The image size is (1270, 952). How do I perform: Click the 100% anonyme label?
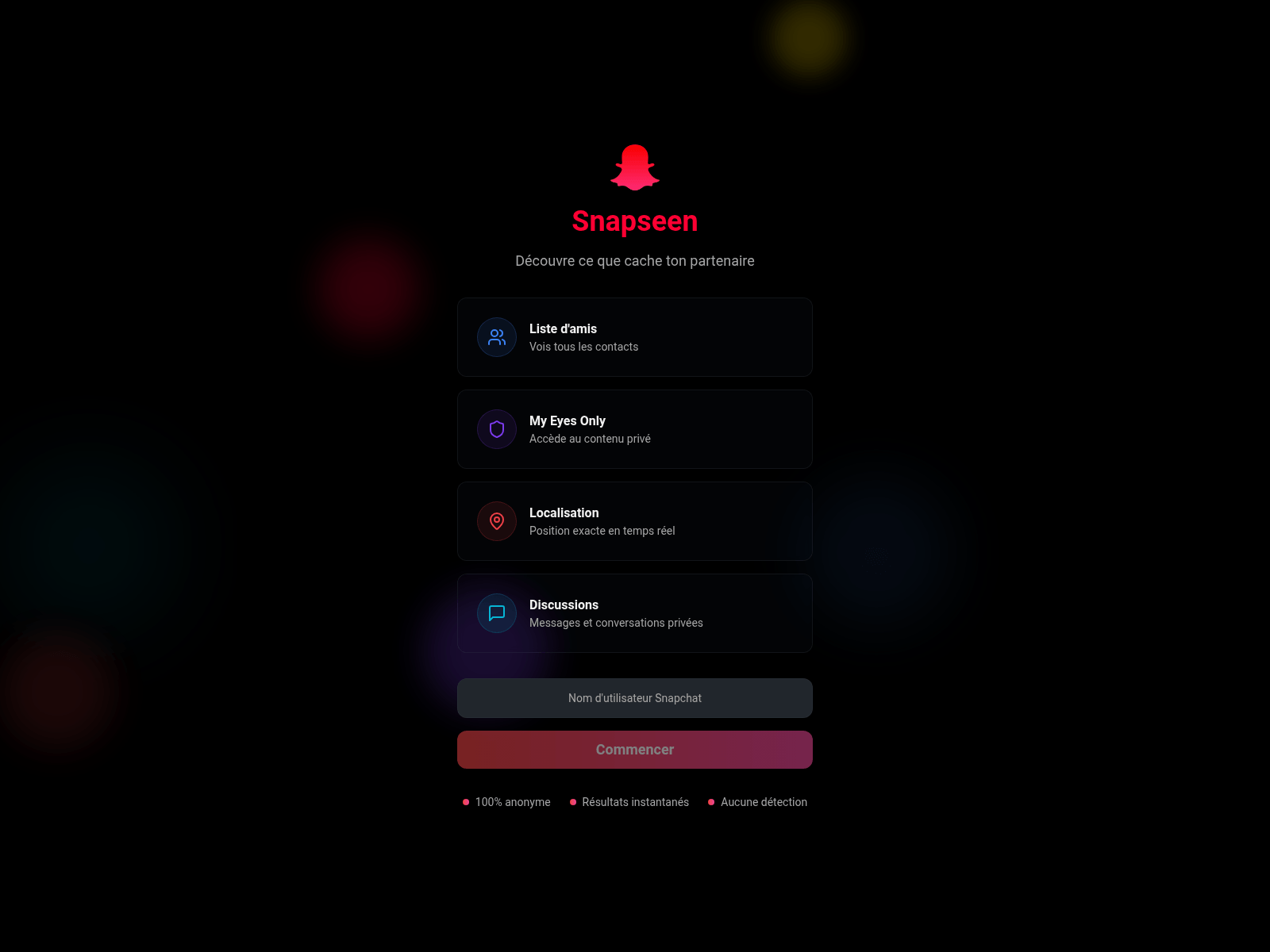[513, 802]
